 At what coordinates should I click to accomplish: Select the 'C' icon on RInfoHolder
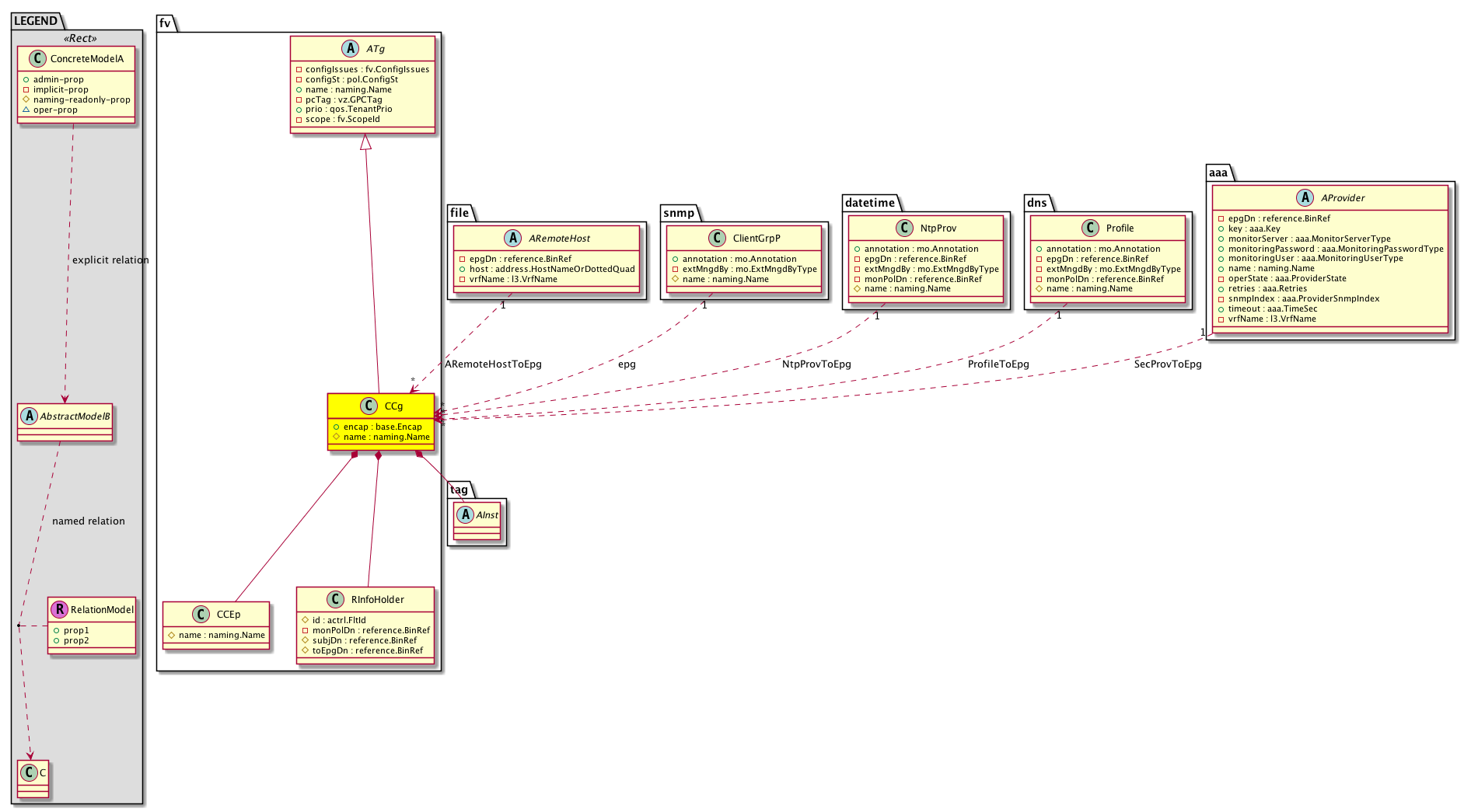[x=335, y=600]
